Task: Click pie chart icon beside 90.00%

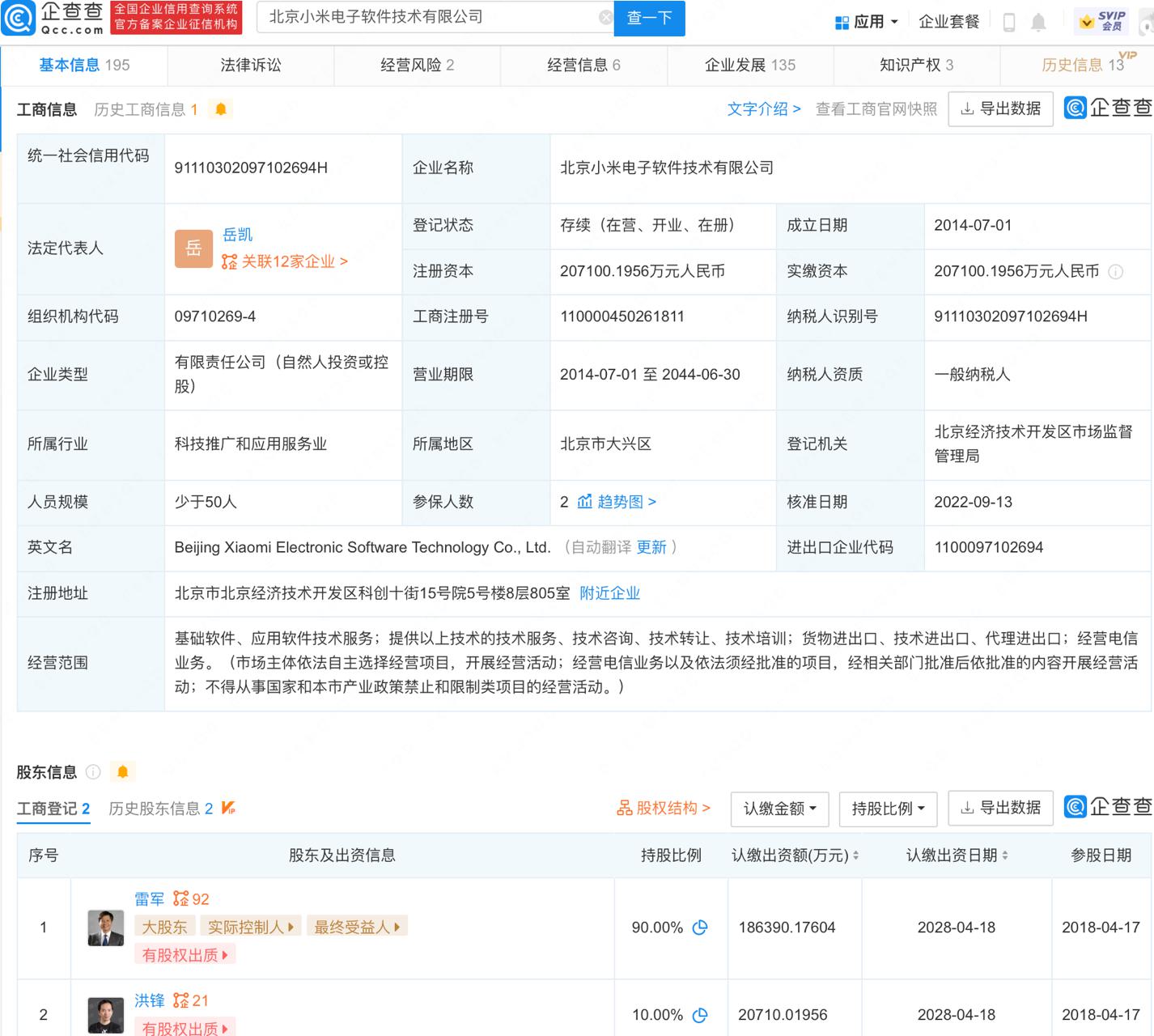Action: [700, 928]
